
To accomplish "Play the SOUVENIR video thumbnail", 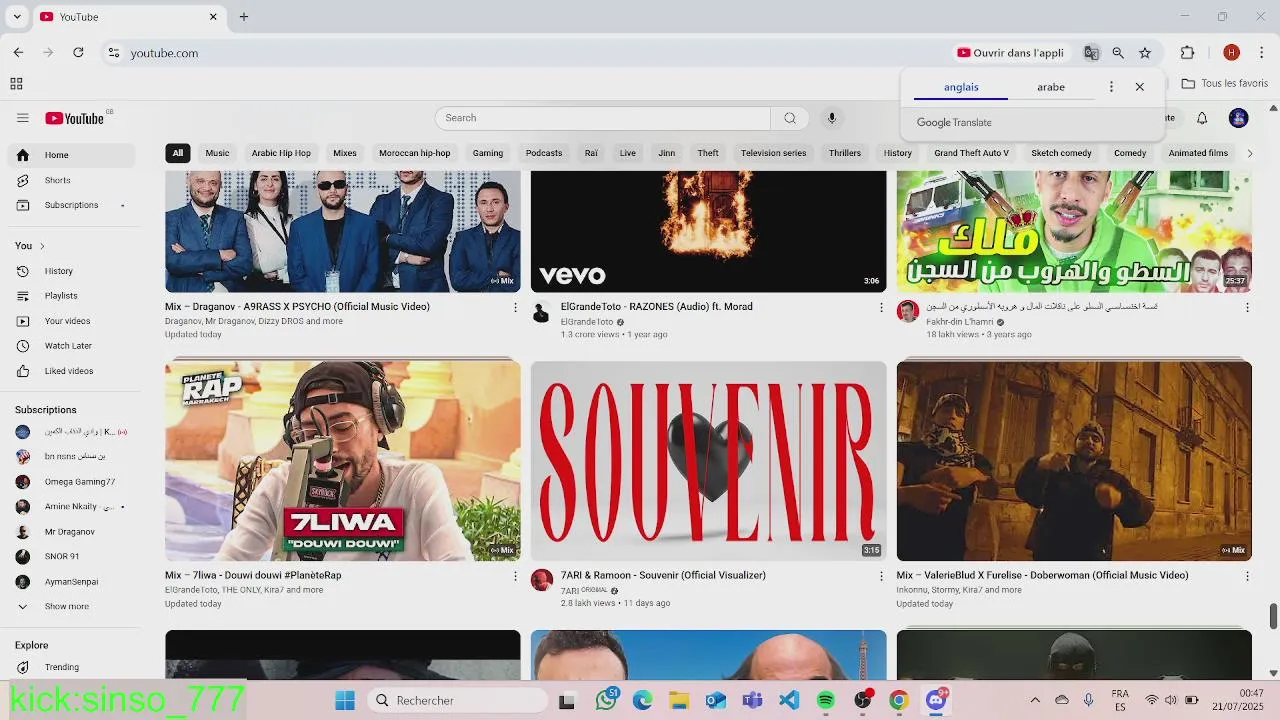I will click(x=708, y=460).
